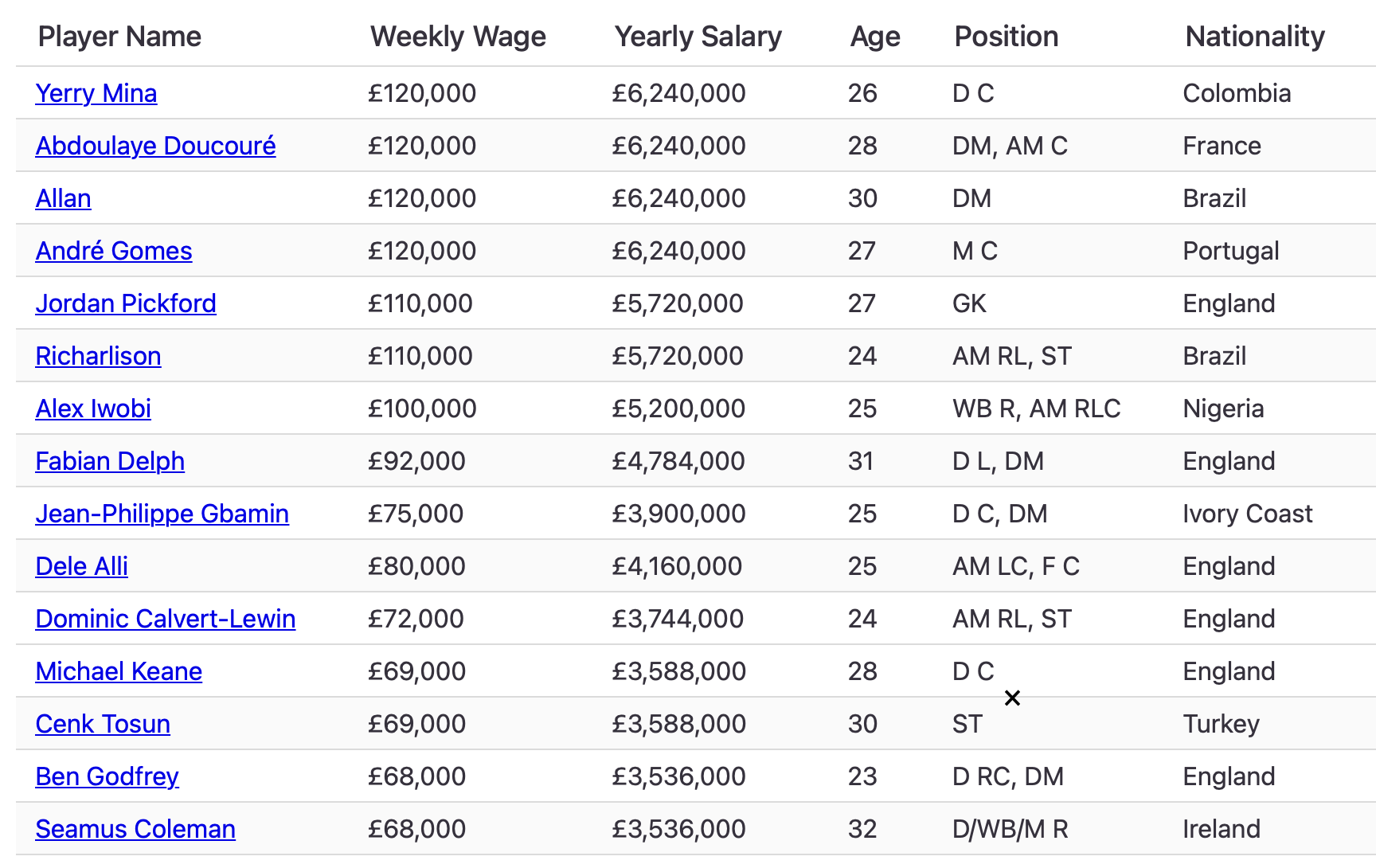The height and width of the screenshot is (868, 1376).
Task: Open the Richarlison link
Action: (x=99, y=356)
